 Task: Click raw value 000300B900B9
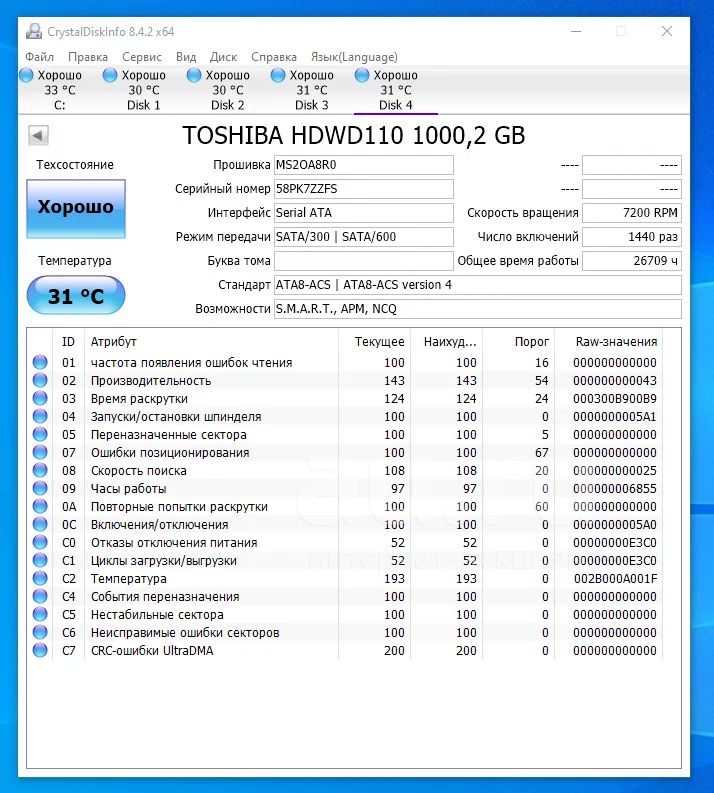coord(614,399)
